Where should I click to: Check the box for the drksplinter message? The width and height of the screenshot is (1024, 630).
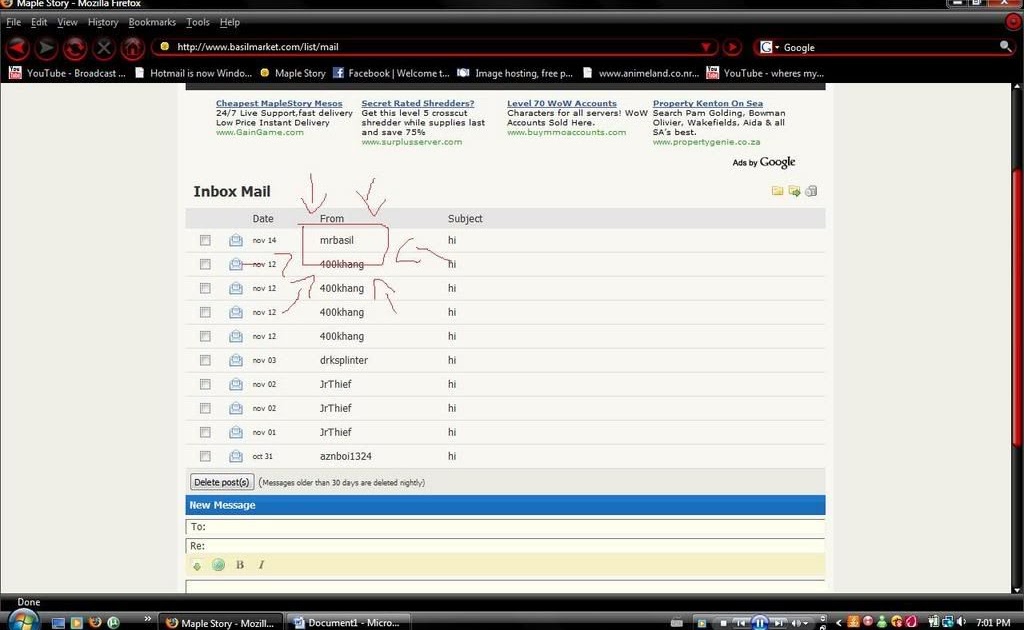tap(205, 360)
